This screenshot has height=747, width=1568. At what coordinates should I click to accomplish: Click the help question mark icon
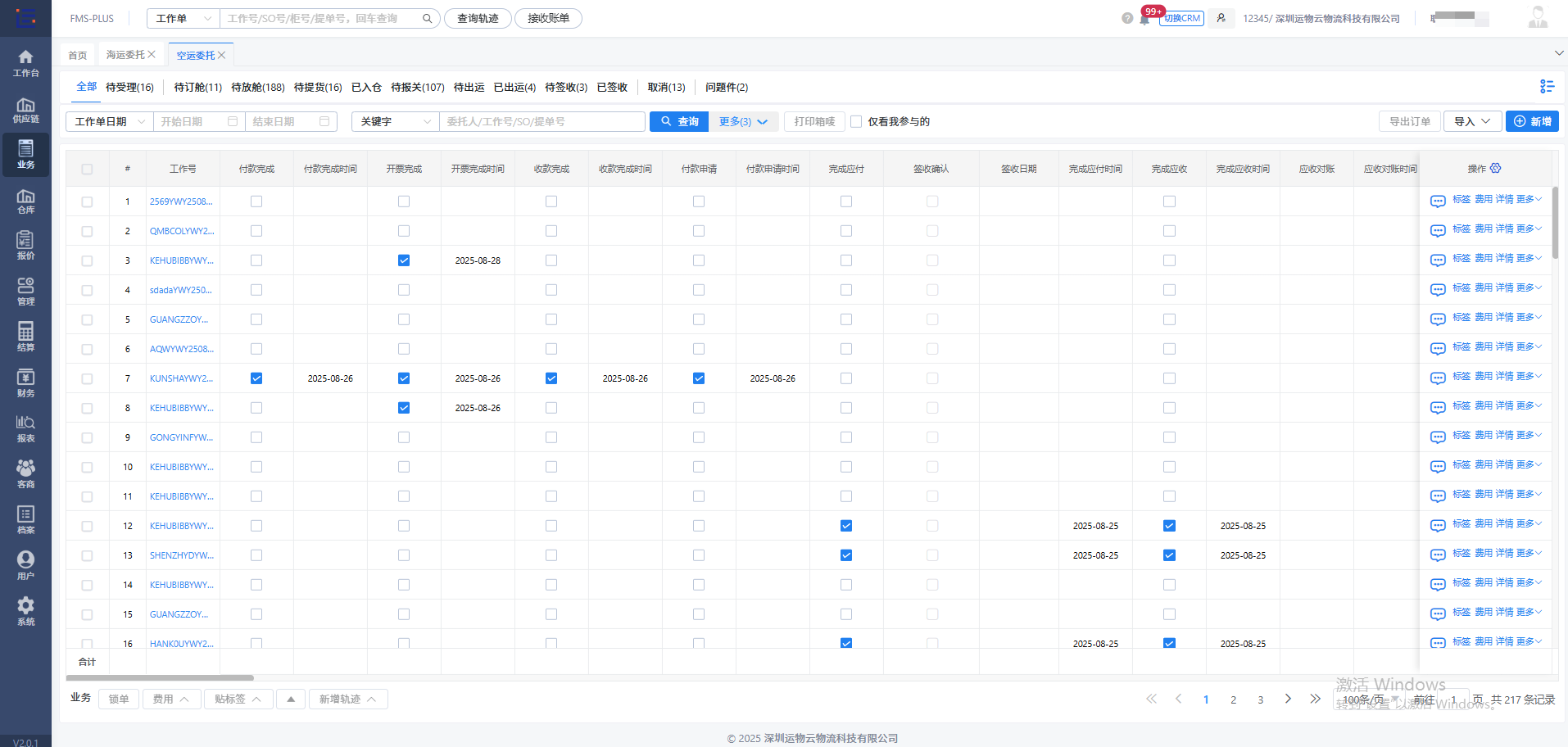tap(1128, 18)
